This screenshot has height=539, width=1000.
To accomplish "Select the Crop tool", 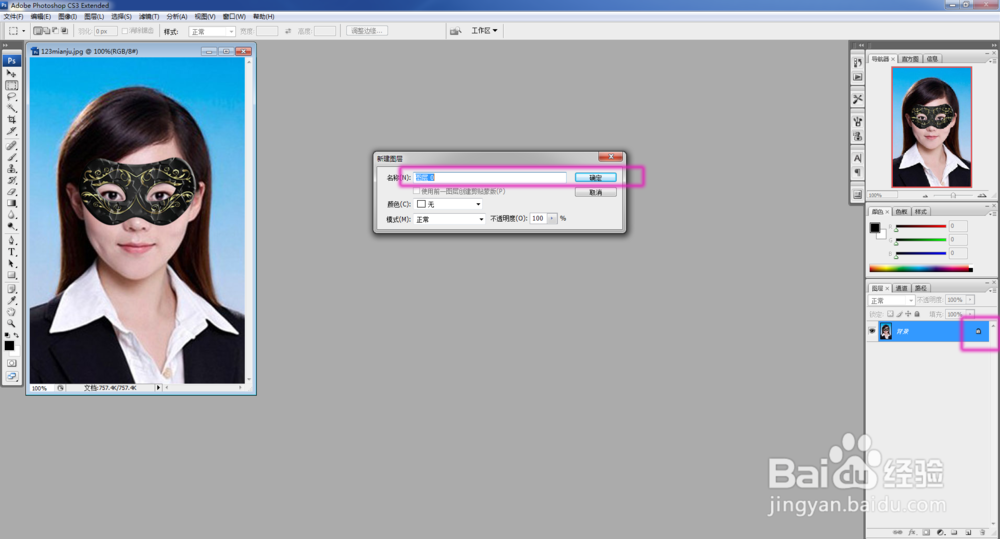I will pos(11,119).
